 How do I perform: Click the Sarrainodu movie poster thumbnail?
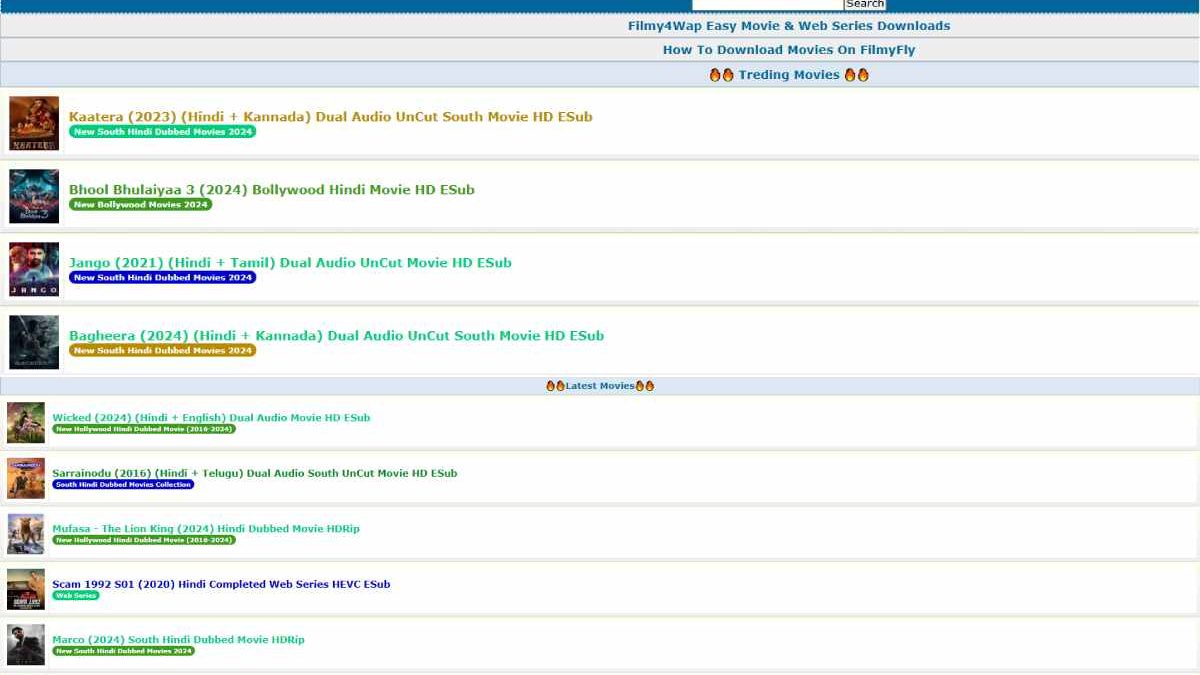click(26, 479)
